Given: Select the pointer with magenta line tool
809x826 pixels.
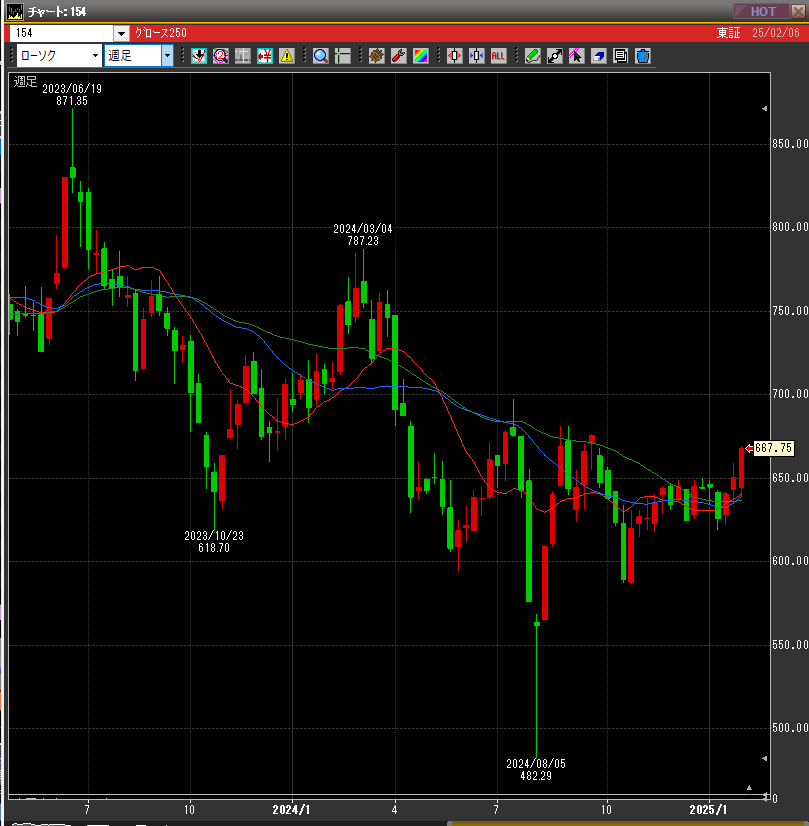Looking at the screenshot, I should [x=576, y=56].
